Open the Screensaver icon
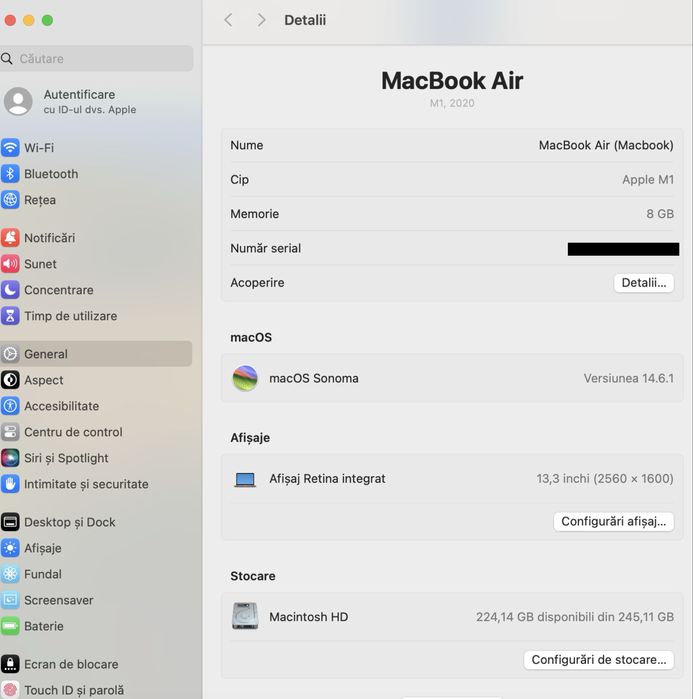693x699 pixels. pyautogui.click(x=10, y=600)
